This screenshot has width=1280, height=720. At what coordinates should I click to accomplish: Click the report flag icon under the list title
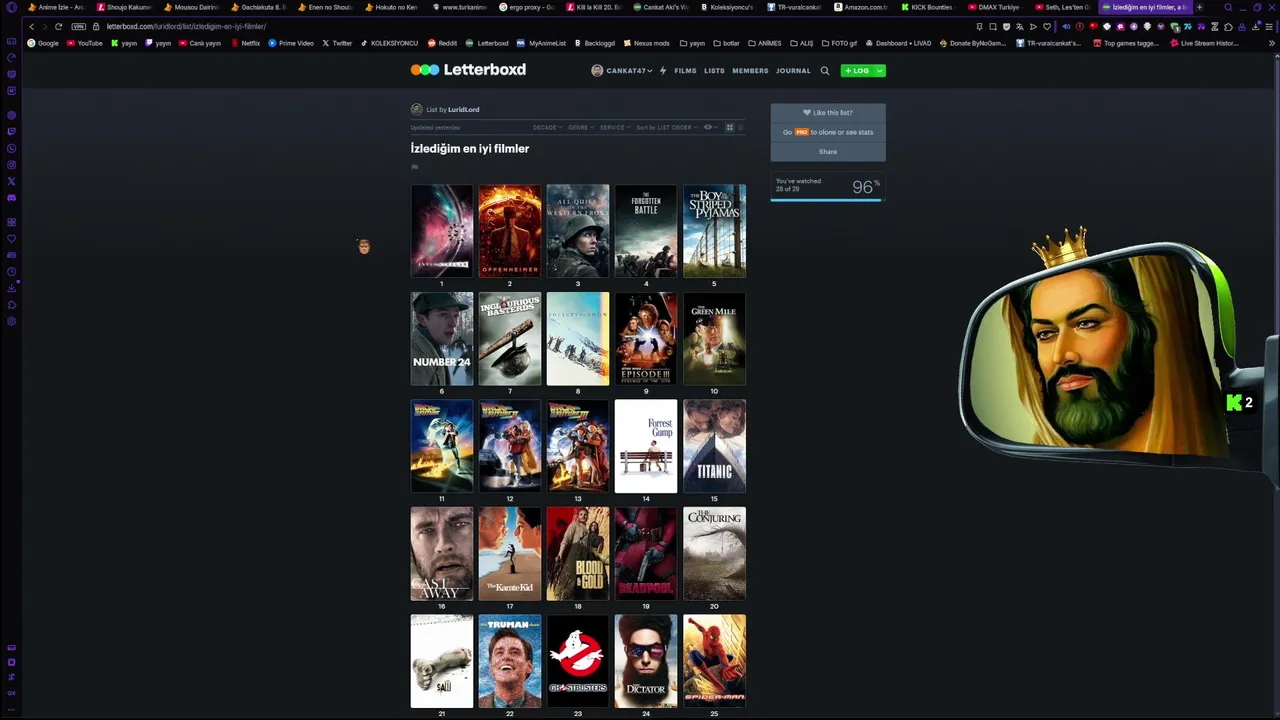pos(414,167)
